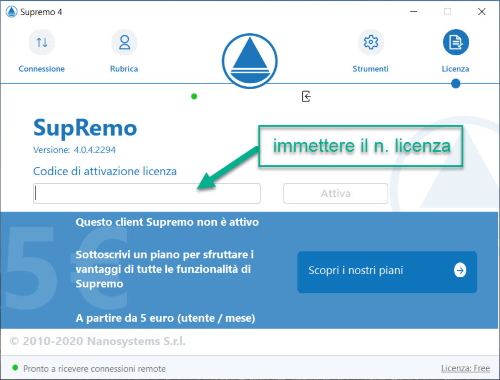The image size is (500, 380).
Task: Open the Rubrica contacts icon
Action: pyautogui.click(x=124, y=42)
